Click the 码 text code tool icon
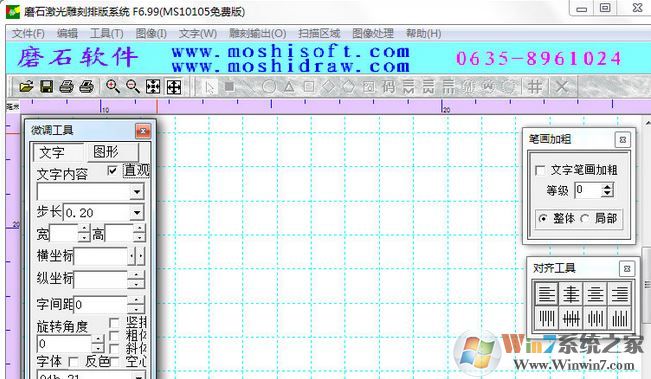The height and width of the screenshot is (379, 651). (x=389, y=87)
